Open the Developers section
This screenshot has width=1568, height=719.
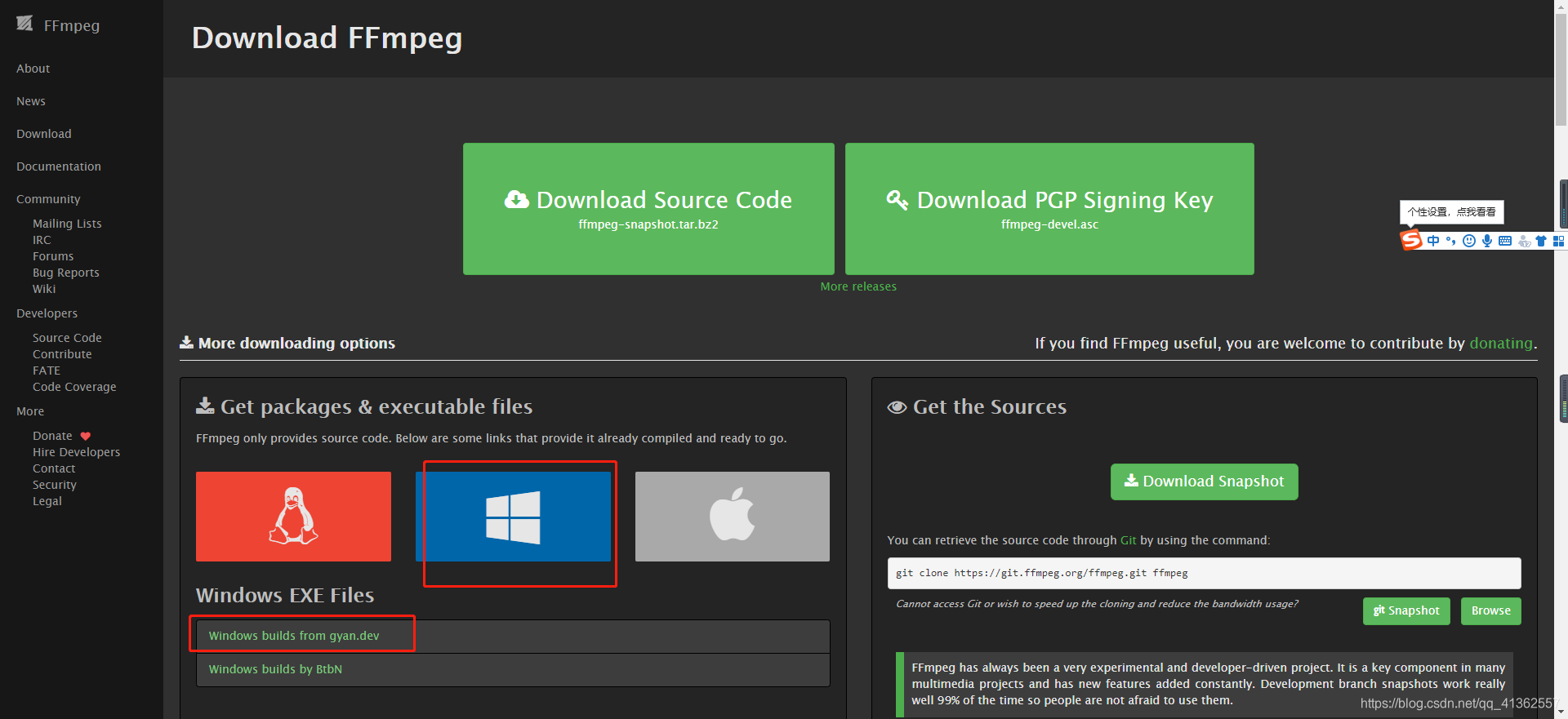click(x=47, y=313)
